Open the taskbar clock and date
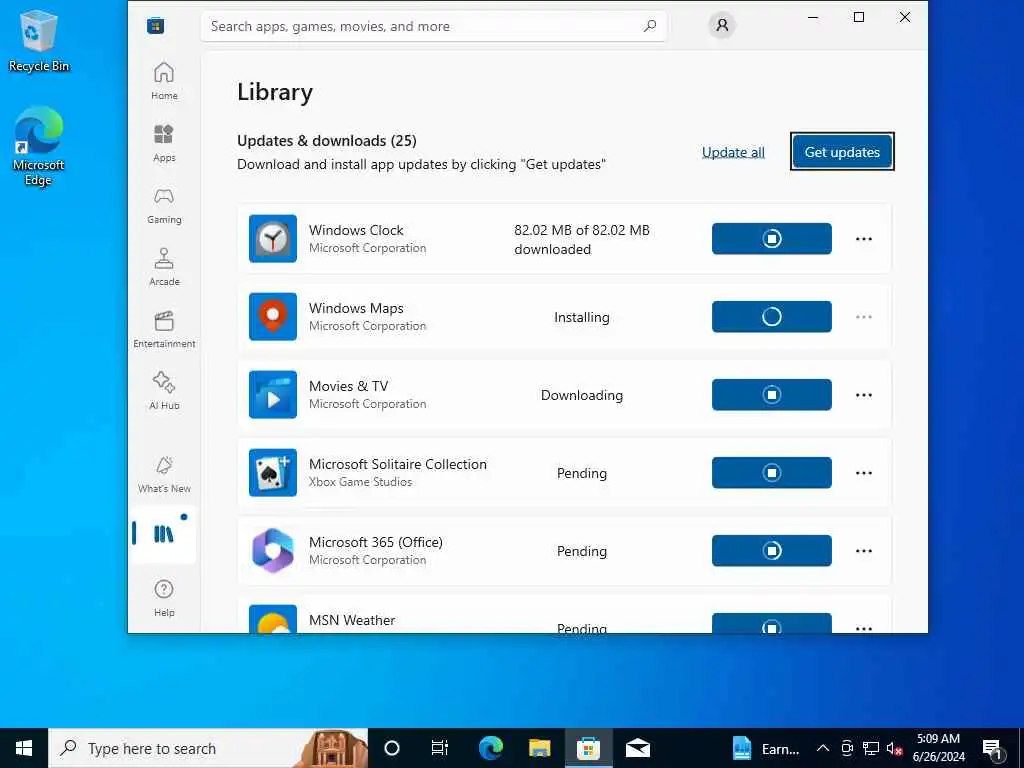1024x768 pixels. click(938, 748)
